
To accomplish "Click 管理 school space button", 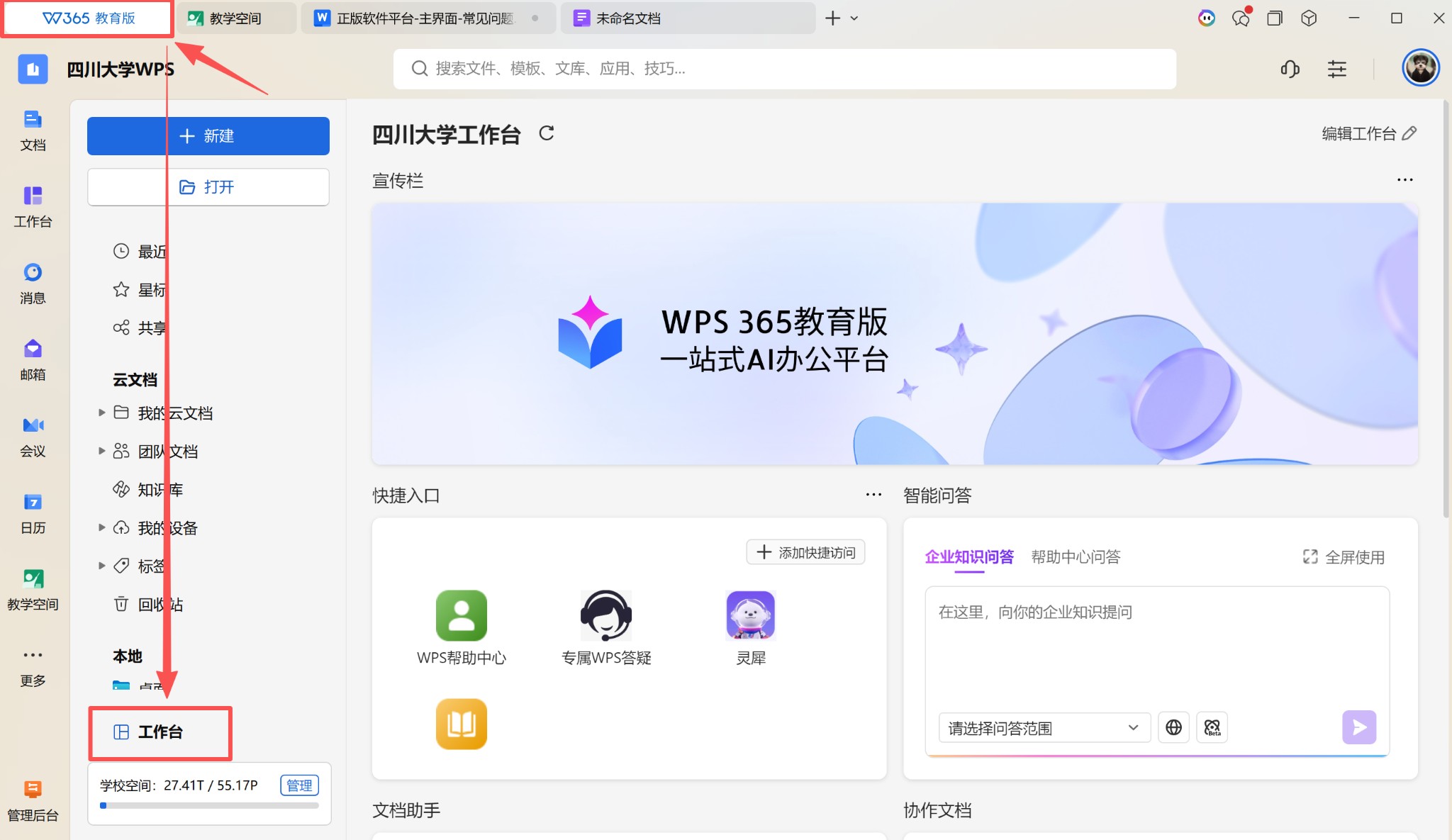I will tap(300, 785).
